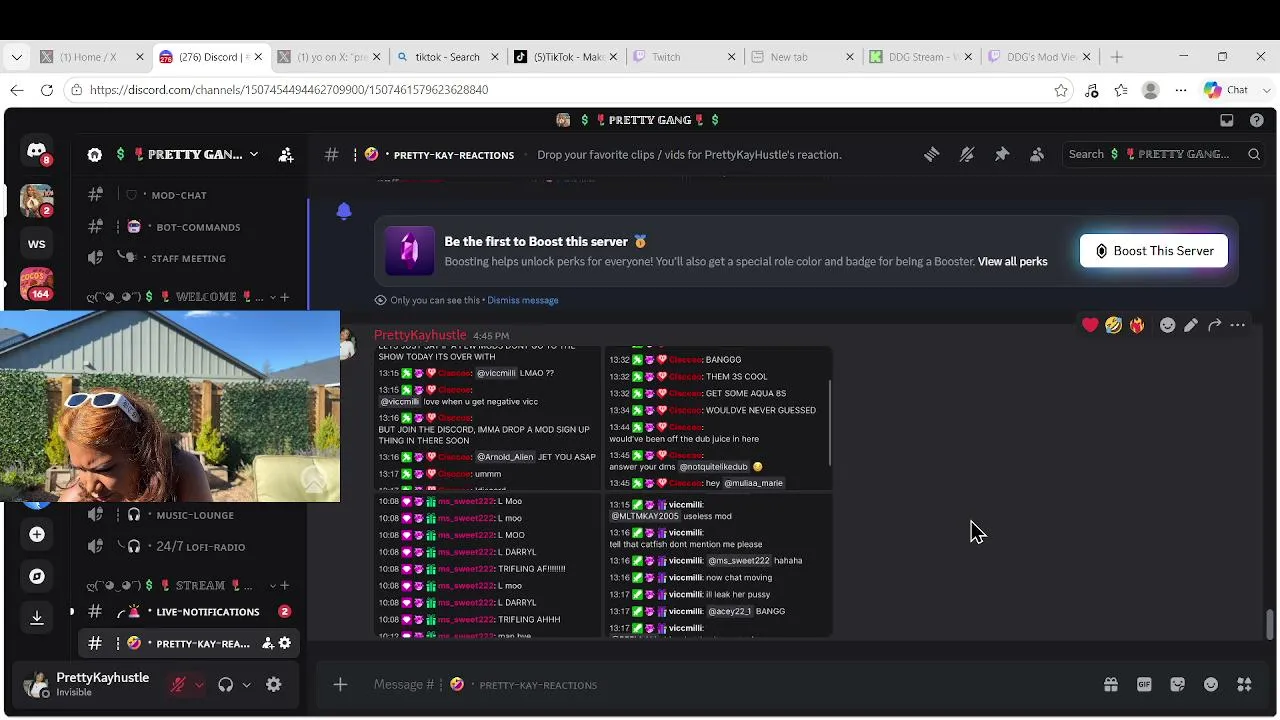Image resolution: width=1280 pixels, height=720 pixels.
Task: Toggle channel notification mute bell
Action: (x=966, y=154)
